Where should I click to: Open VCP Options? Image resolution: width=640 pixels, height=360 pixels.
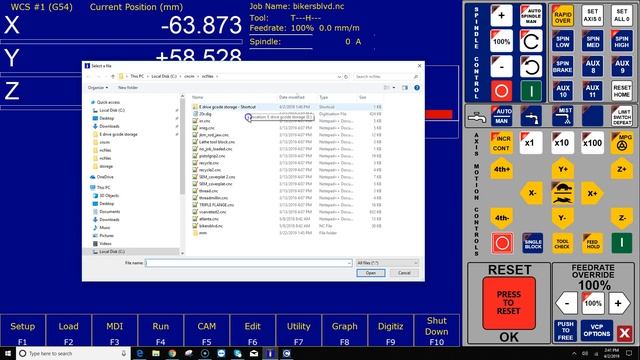pyautogui.click(x=597, y=331)
